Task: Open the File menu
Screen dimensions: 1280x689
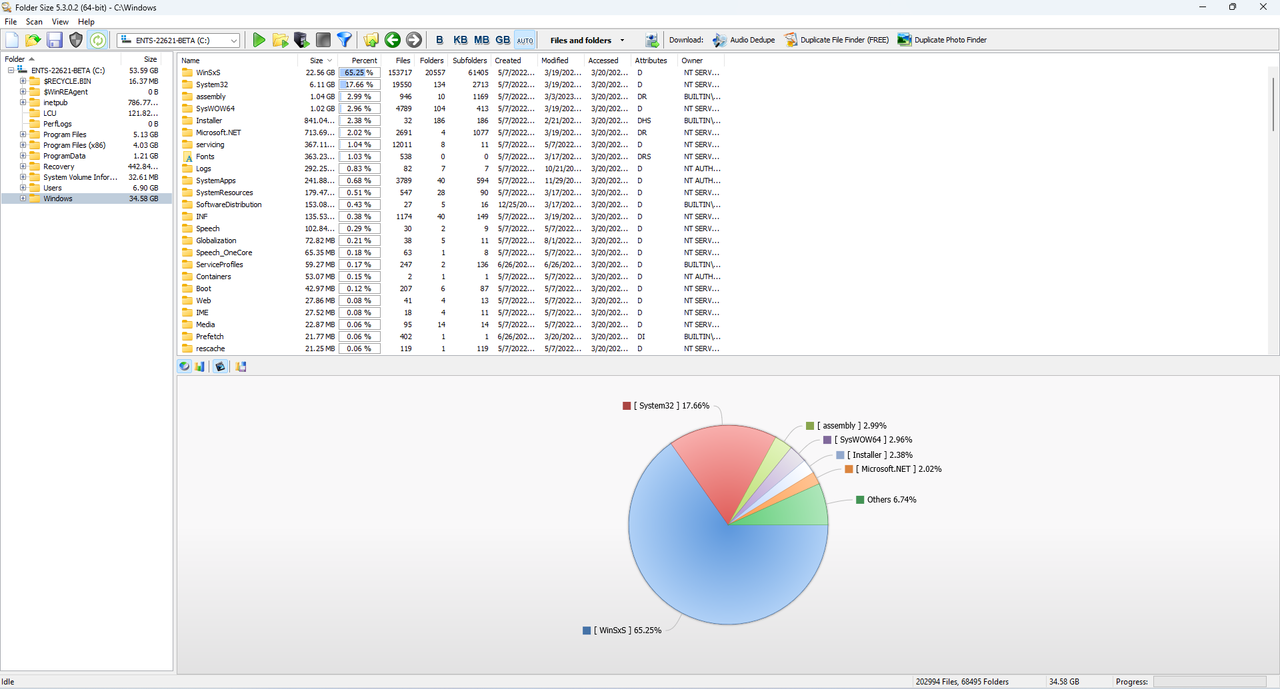Action: [x=11, y=21]
